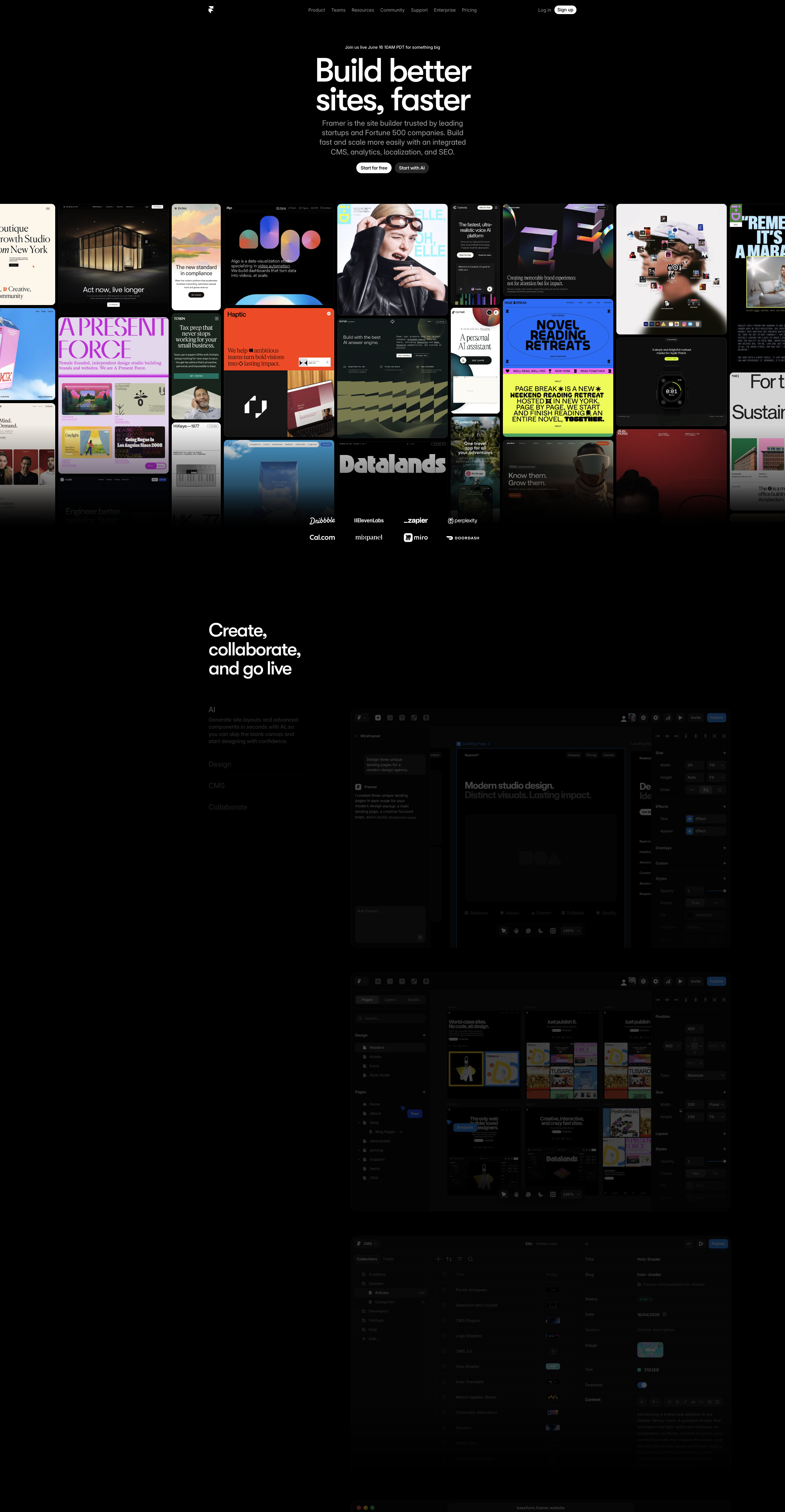Open calendar icon beside date 16/04/2026

[664, 1315]
